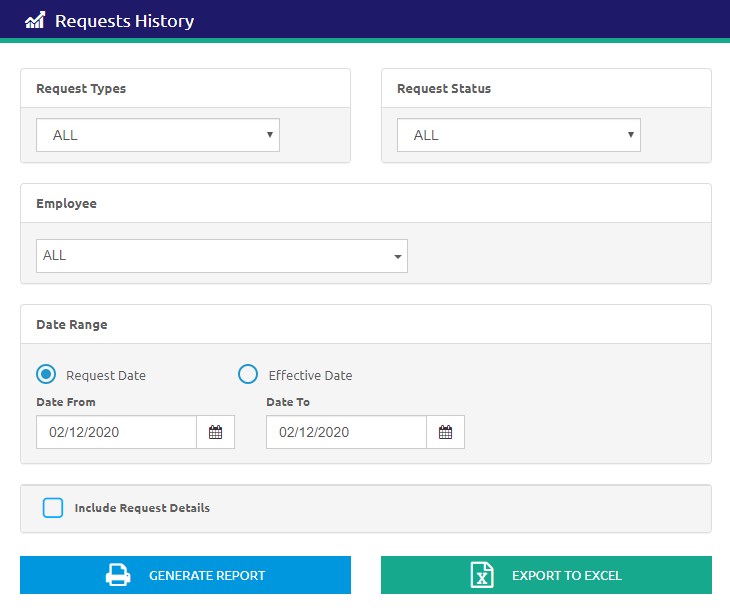Enable the Include Request Details checkbox
Image resolution: width=730 pixels, height=611 pixels.
[53, 508]
